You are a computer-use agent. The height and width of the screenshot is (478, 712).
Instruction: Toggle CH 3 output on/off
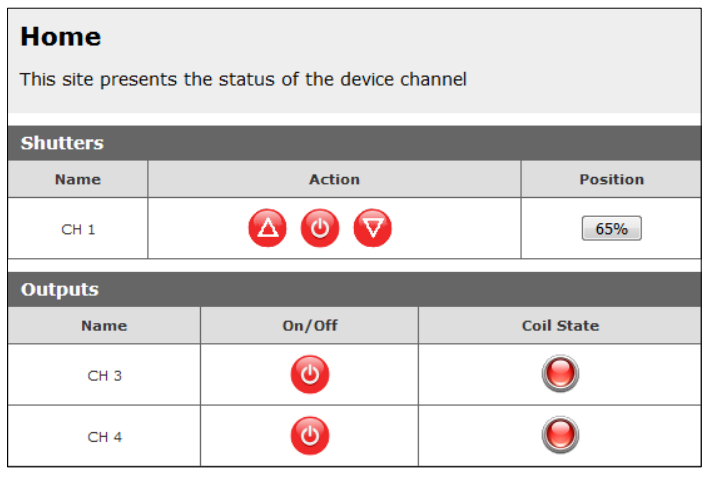pyautogui.click(x=310, y=375)
